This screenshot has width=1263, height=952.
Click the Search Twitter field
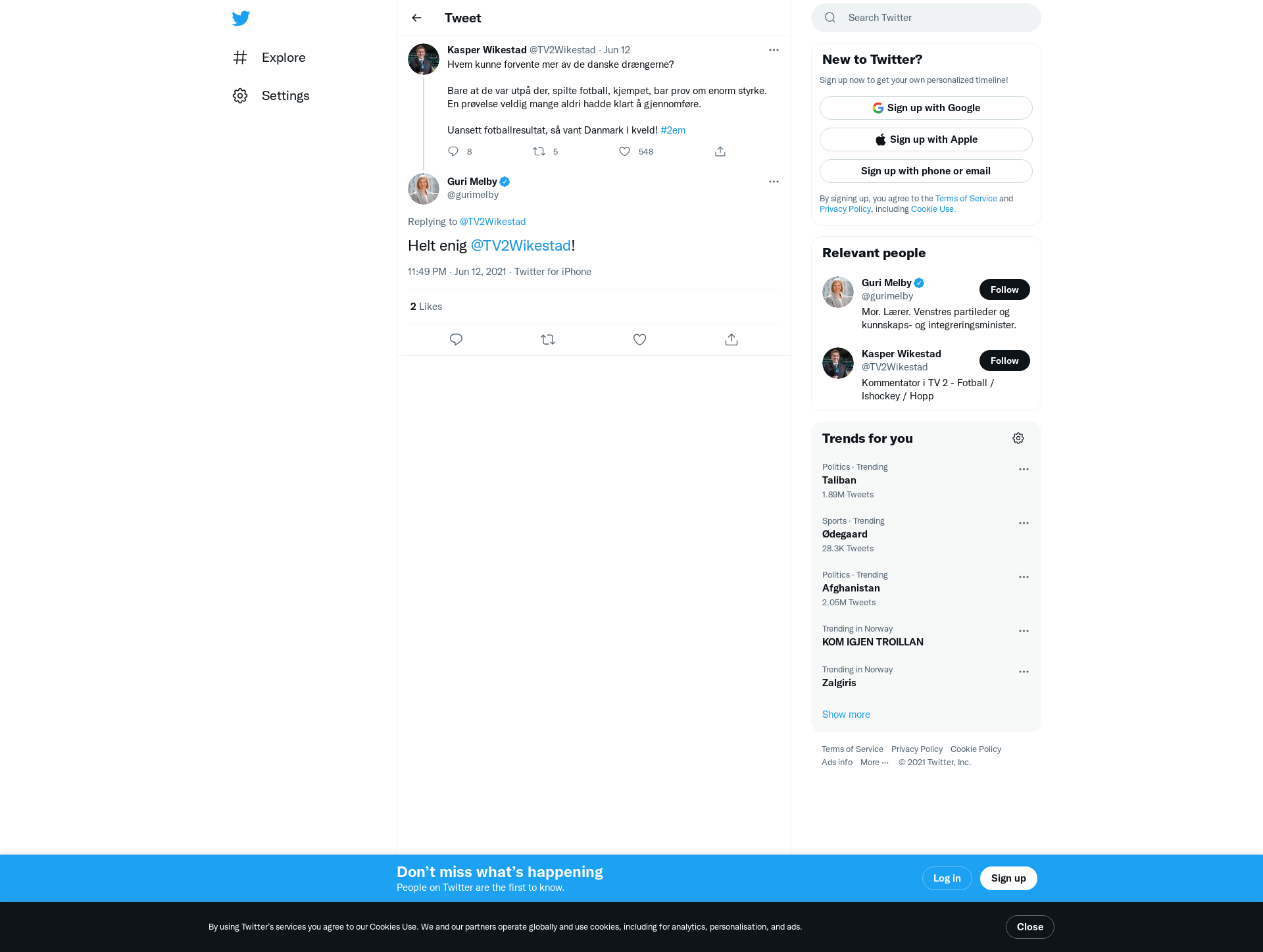tap(926, 18)
